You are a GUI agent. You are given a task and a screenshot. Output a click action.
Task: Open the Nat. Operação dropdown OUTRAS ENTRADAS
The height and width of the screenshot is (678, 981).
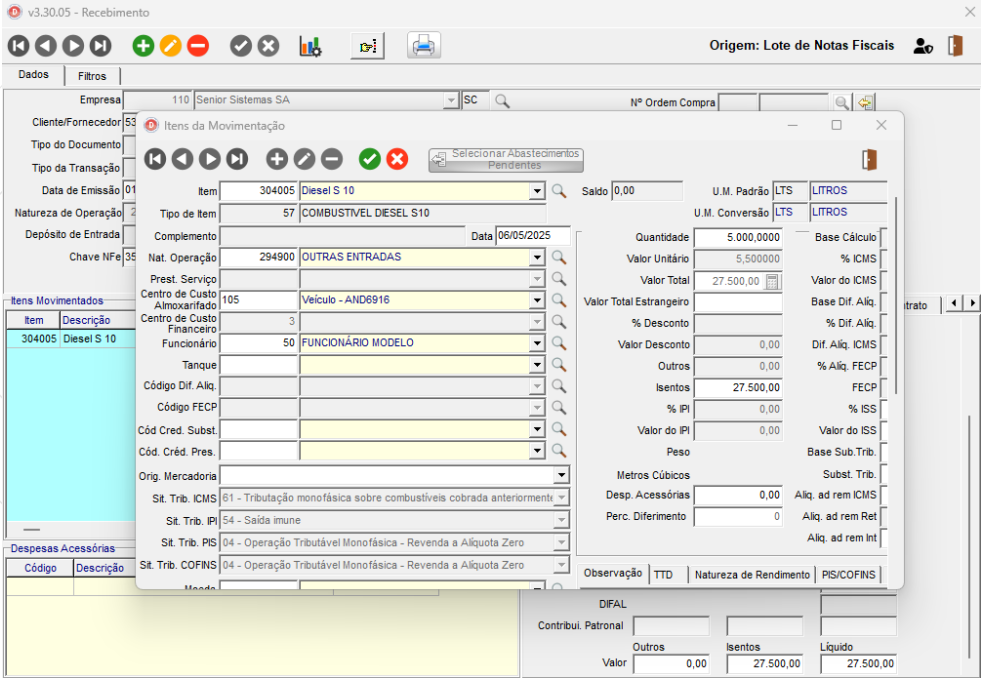(538, 257)
